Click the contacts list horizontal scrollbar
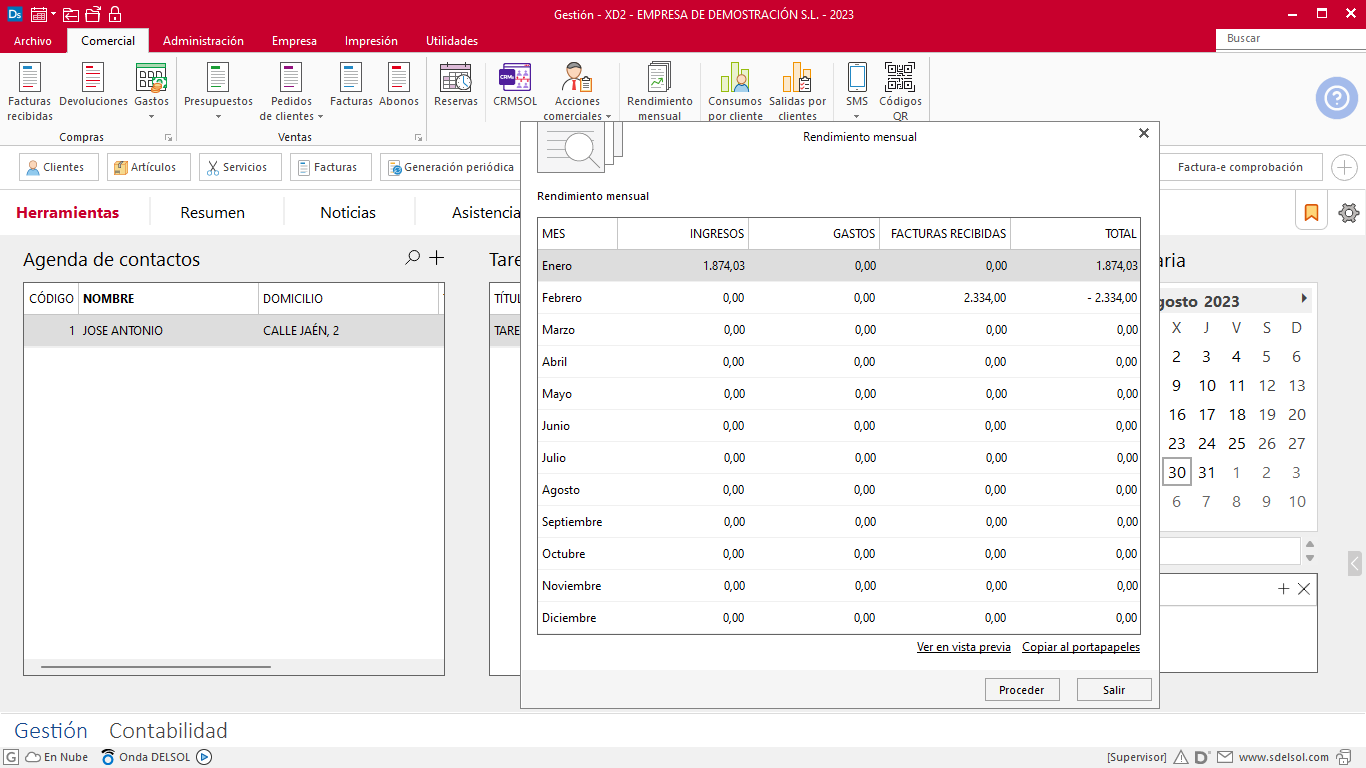 pos(156,666)
